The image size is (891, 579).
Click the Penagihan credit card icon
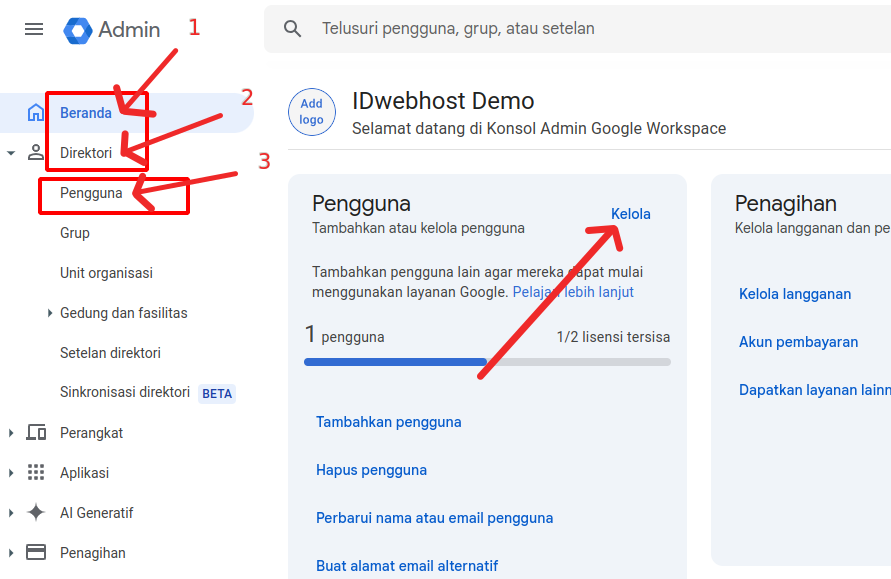click(x=36, y=552)
